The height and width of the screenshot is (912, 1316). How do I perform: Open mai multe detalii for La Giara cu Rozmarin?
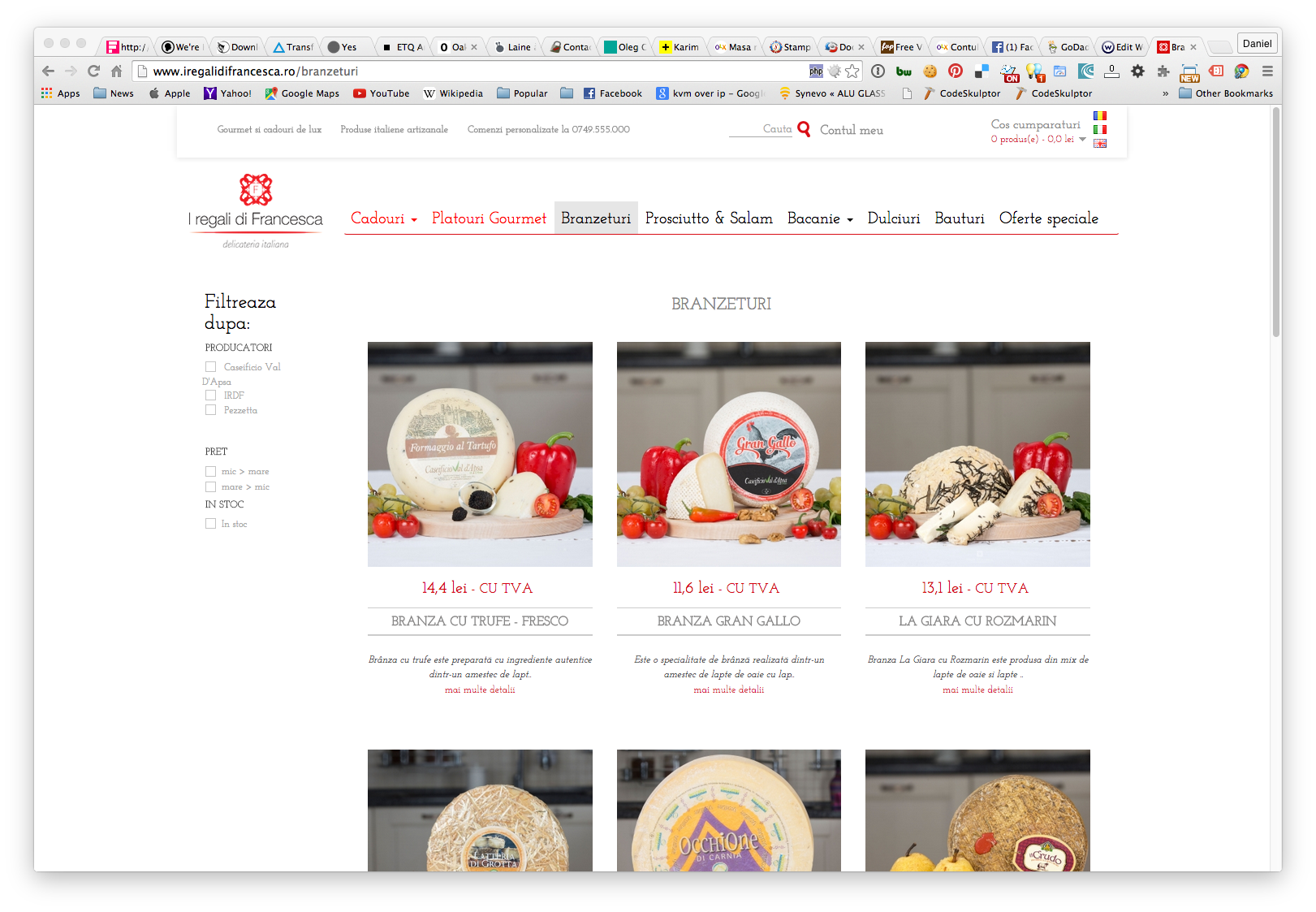pyautogui.click(x=977, y=689)
